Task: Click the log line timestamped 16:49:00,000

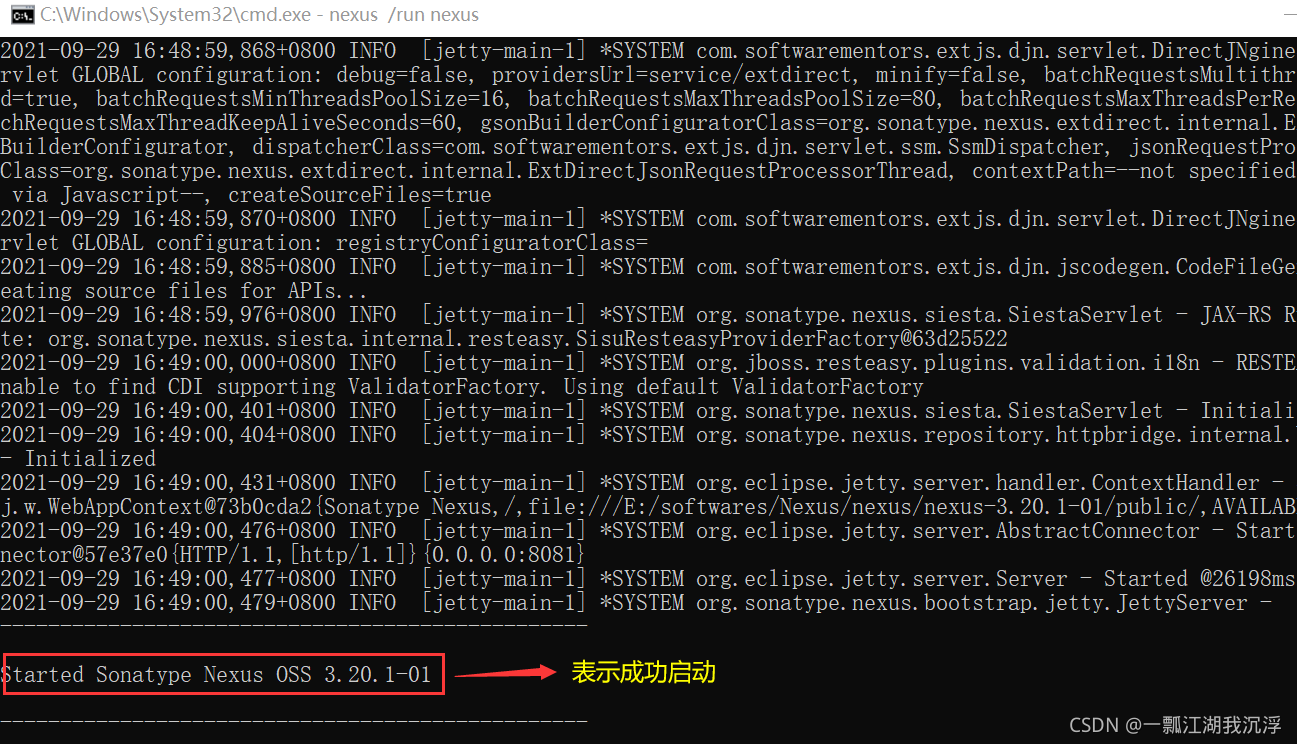Action: click(648, 362)
